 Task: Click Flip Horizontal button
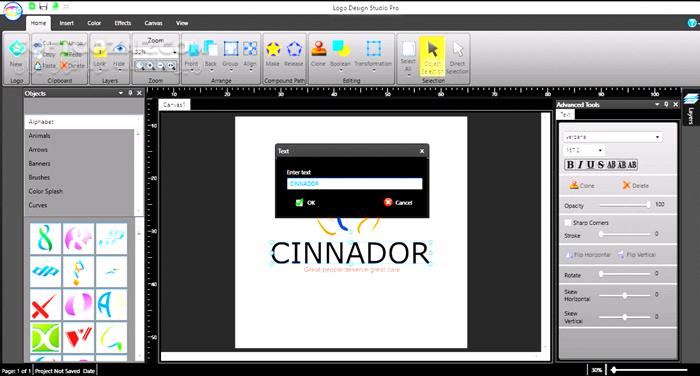(x=588, y=255)
